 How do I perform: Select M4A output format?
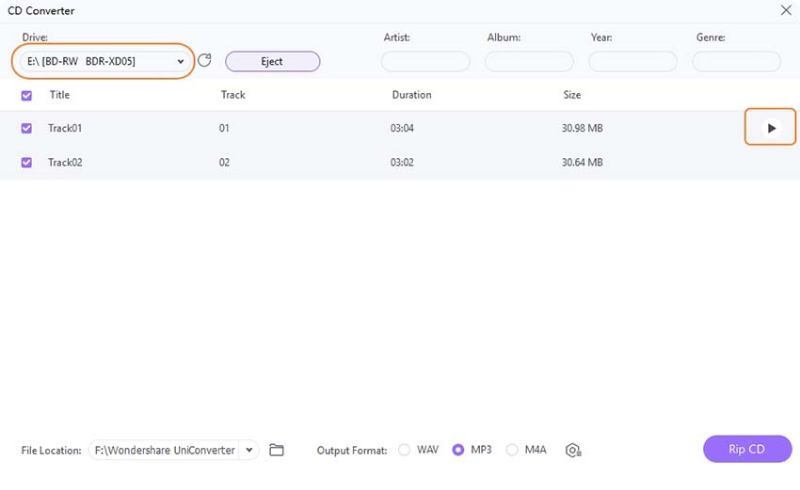(513, 450)
